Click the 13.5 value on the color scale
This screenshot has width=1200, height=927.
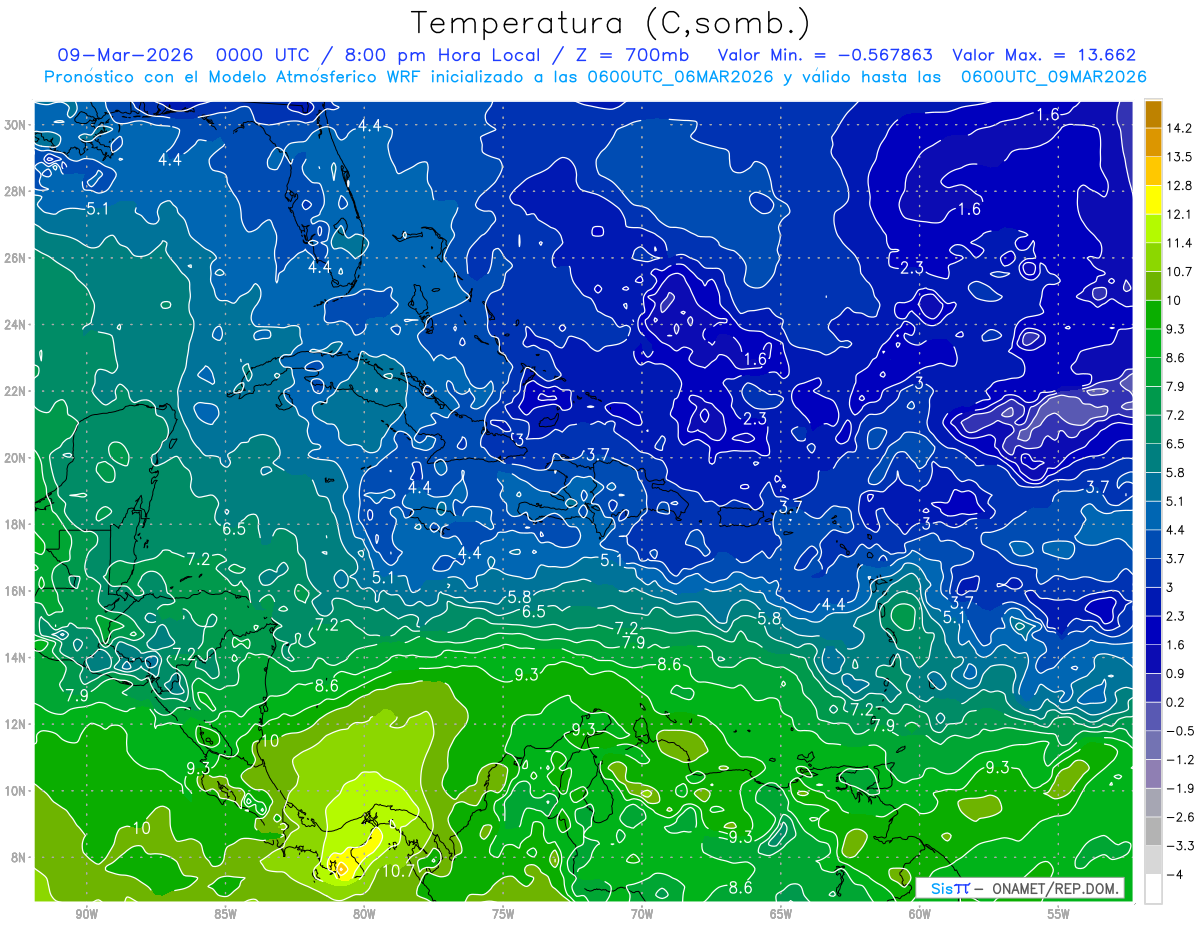tap(1180, 157)
